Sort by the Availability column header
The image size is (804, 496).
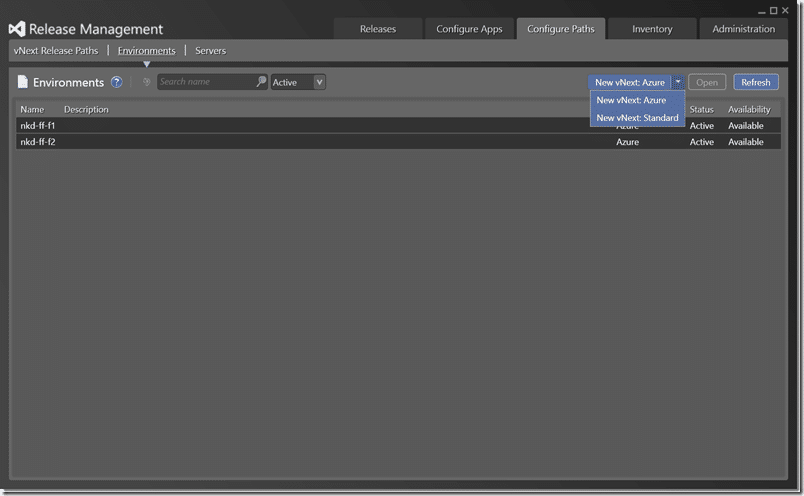coord(749,109)
